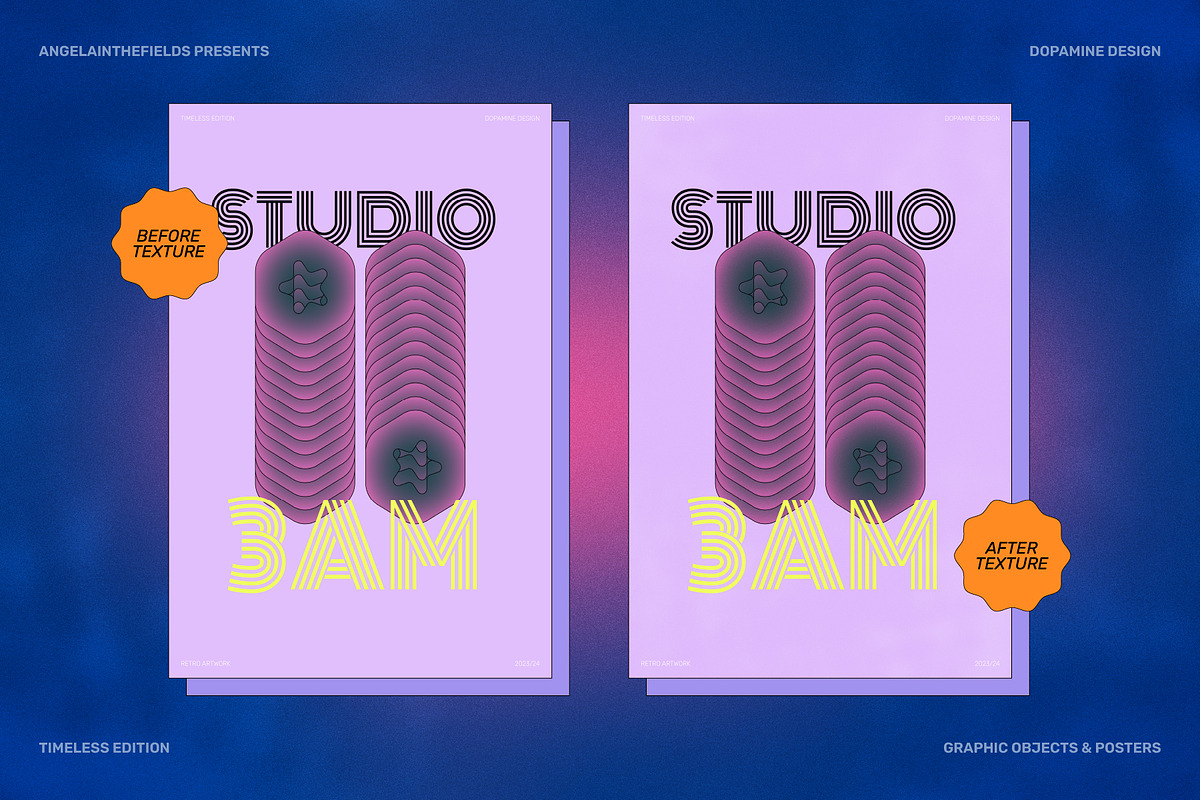Click the lower star shape on before-texture poster
1200x800 pixels.
tap(415, 468)
